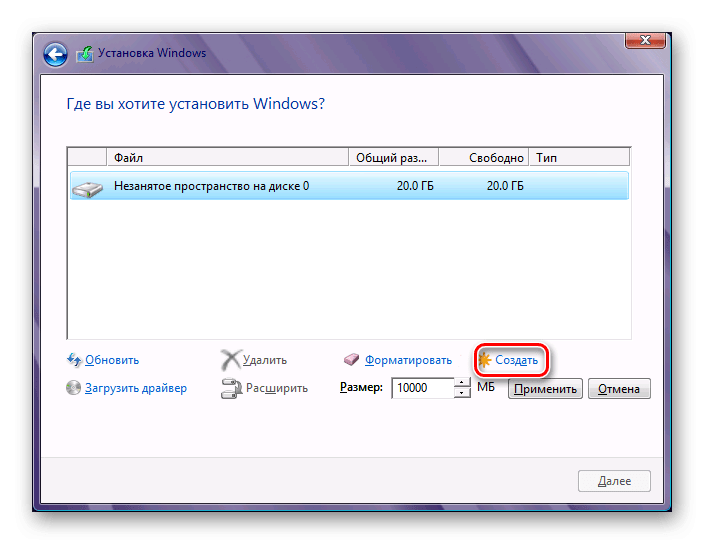
Task: Sort by Общий размер column header
Action: tap(393, 158)
